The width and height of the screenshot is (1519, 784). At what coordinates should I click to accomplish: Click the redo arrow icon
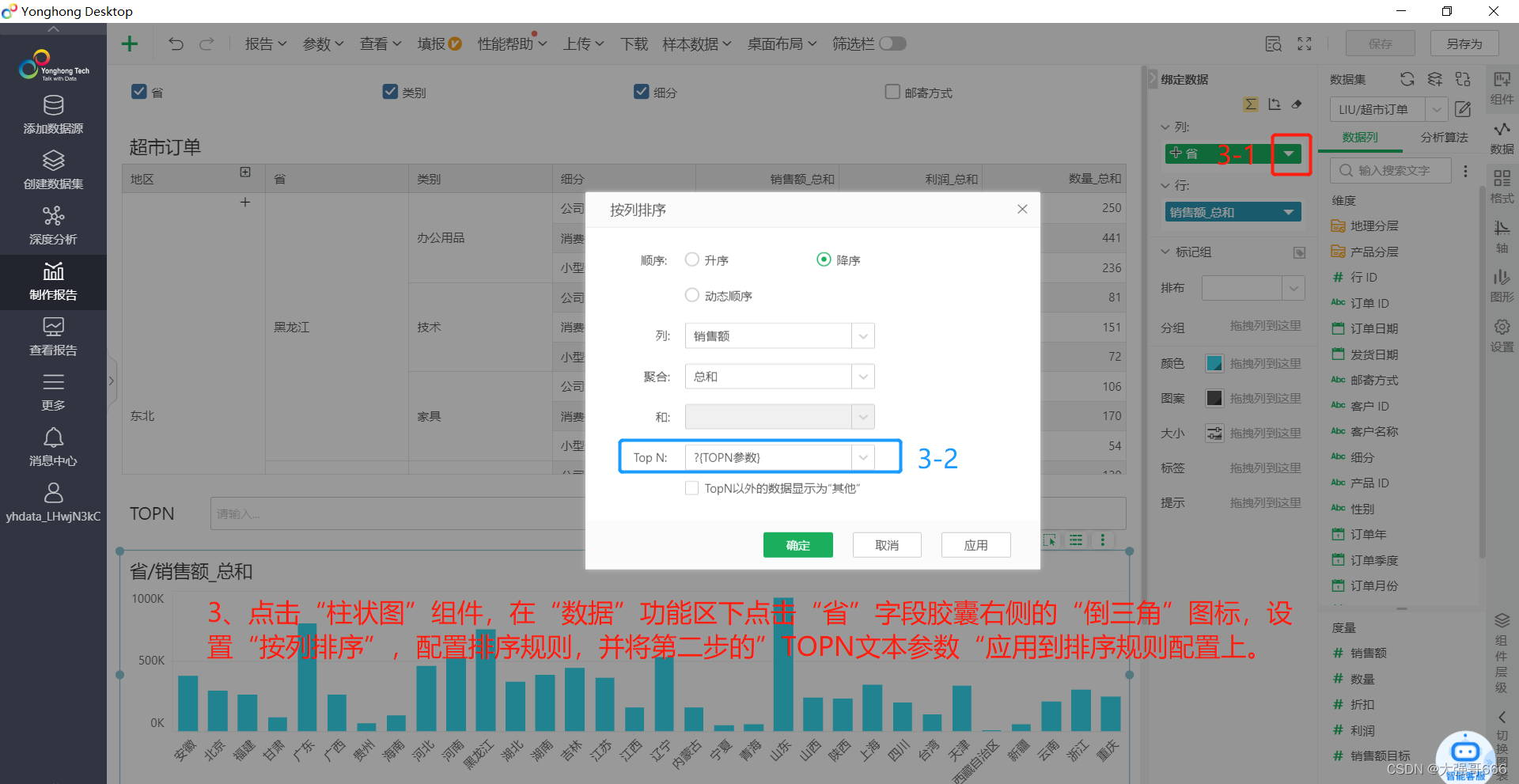(x=206, y=44)
